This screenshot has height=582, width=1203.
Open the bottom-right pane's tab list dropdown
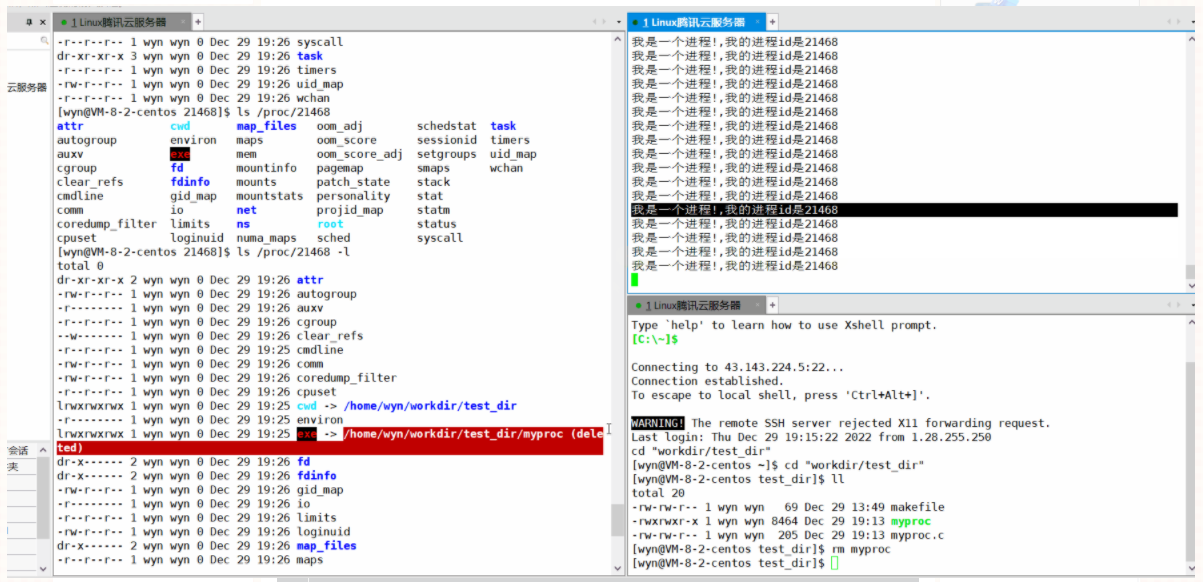click(1194, 305)
